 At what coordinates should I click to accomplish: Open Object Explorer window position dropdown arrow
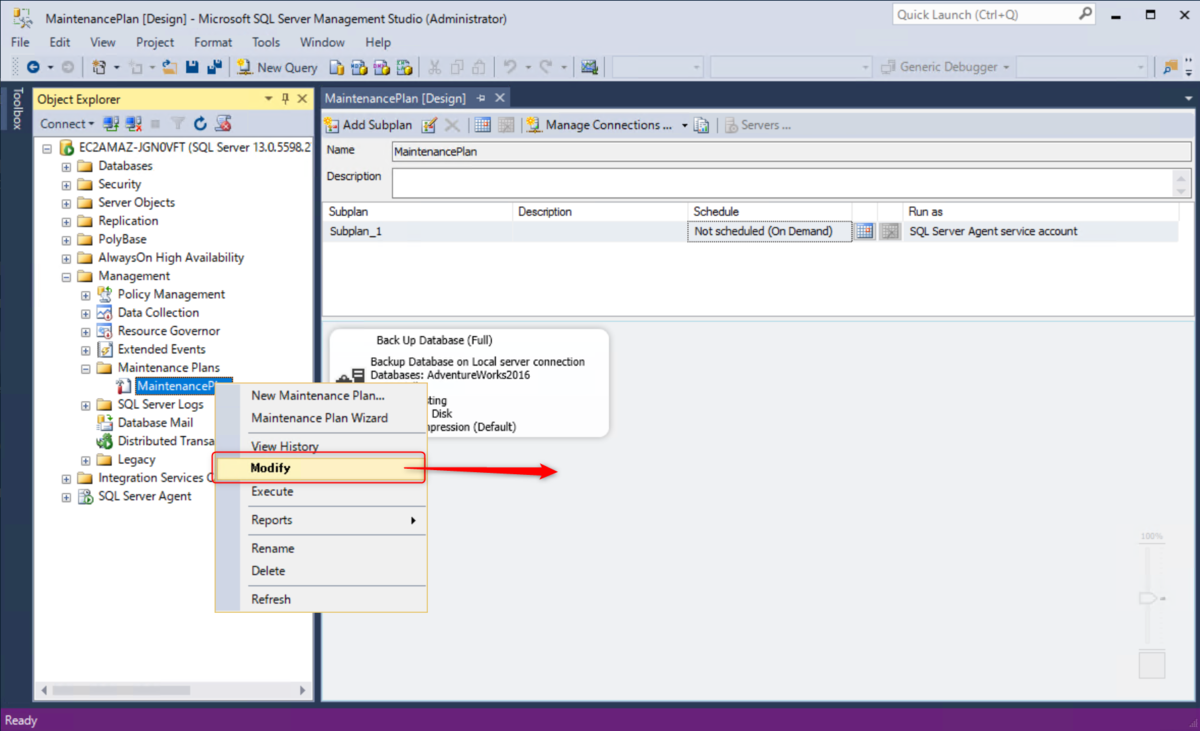(x=269, y=99)
